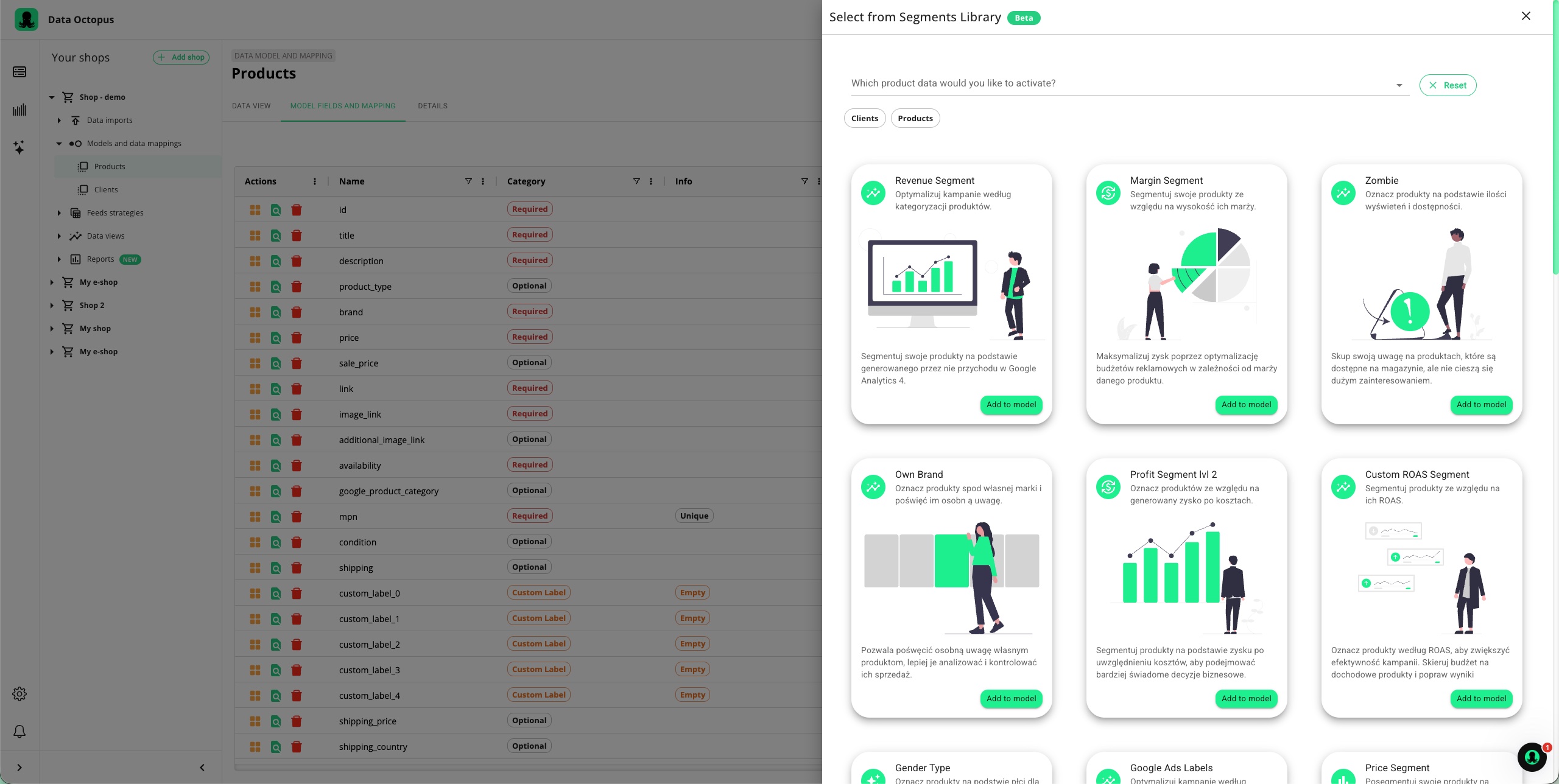Click the delete trash icon for brand row
Screen dimensions: 1559x784
pos(297,312)
